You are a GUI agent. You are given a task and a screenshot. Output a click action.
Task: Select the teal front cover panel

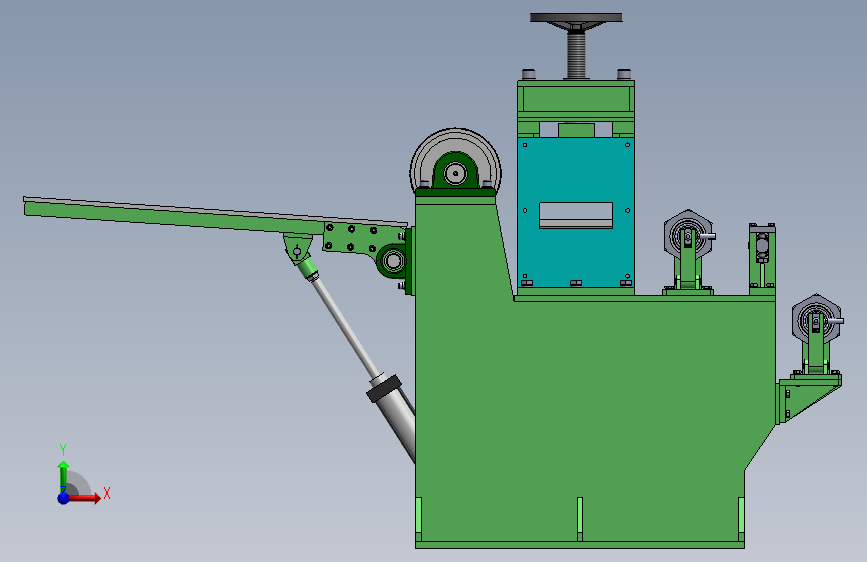[x=576, y=171]
